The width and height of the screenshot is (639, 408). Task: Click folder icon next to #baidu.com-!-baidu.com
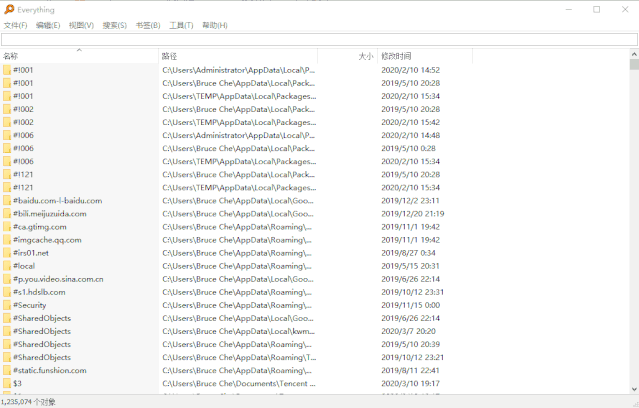[x=7, y=200]
